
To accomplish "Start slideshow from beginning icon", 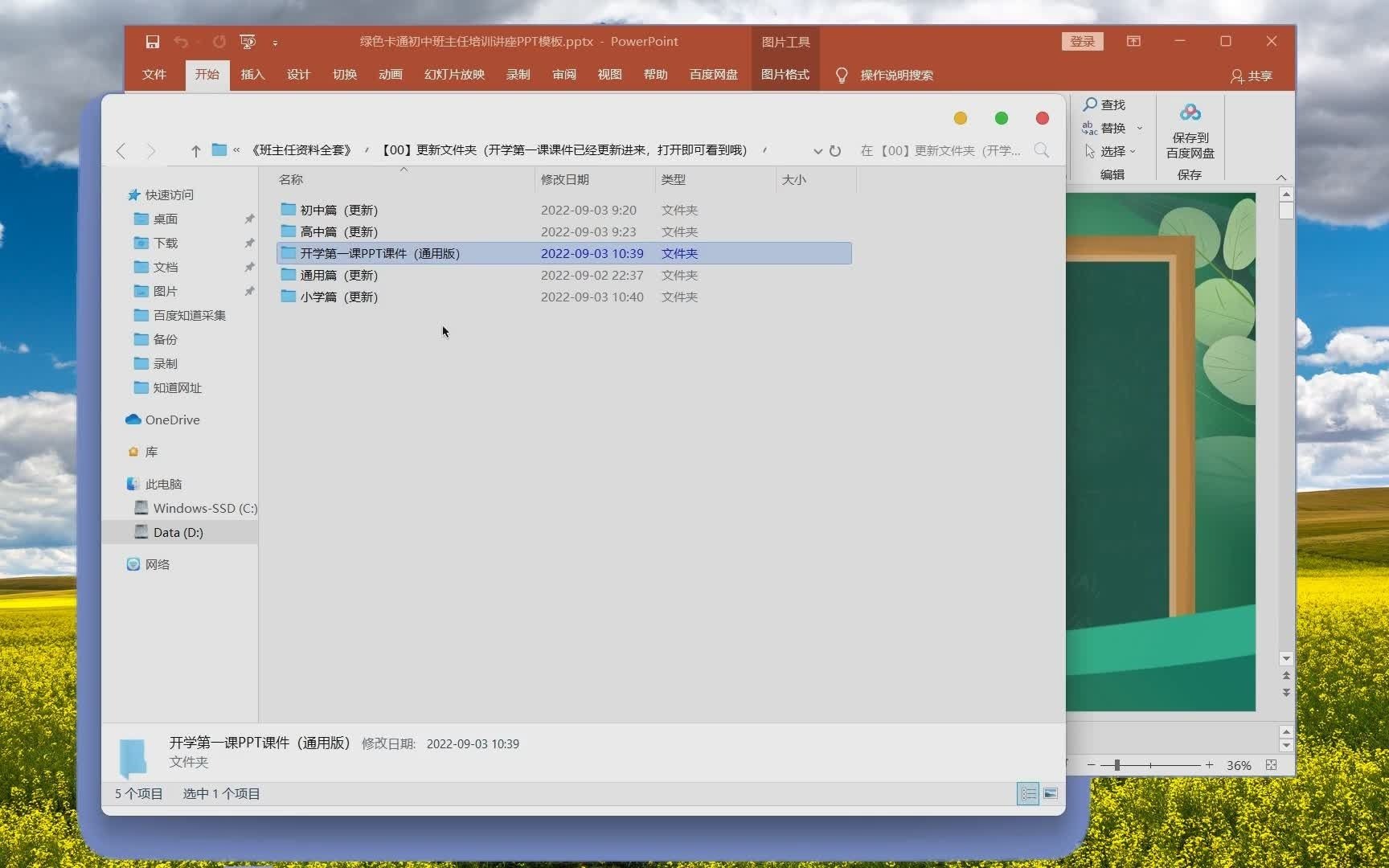I will 248,42.
